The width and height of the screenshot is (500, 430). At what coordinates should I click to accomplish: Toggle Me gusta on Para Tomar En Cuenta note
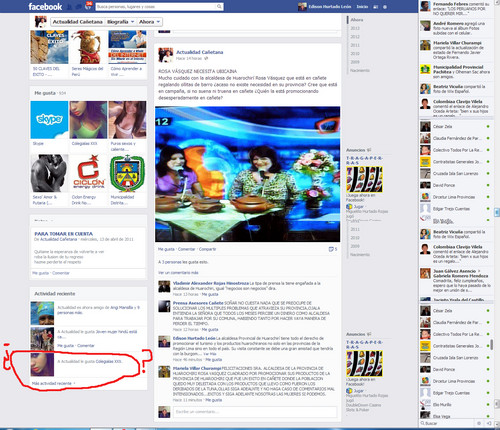point(41,273)
